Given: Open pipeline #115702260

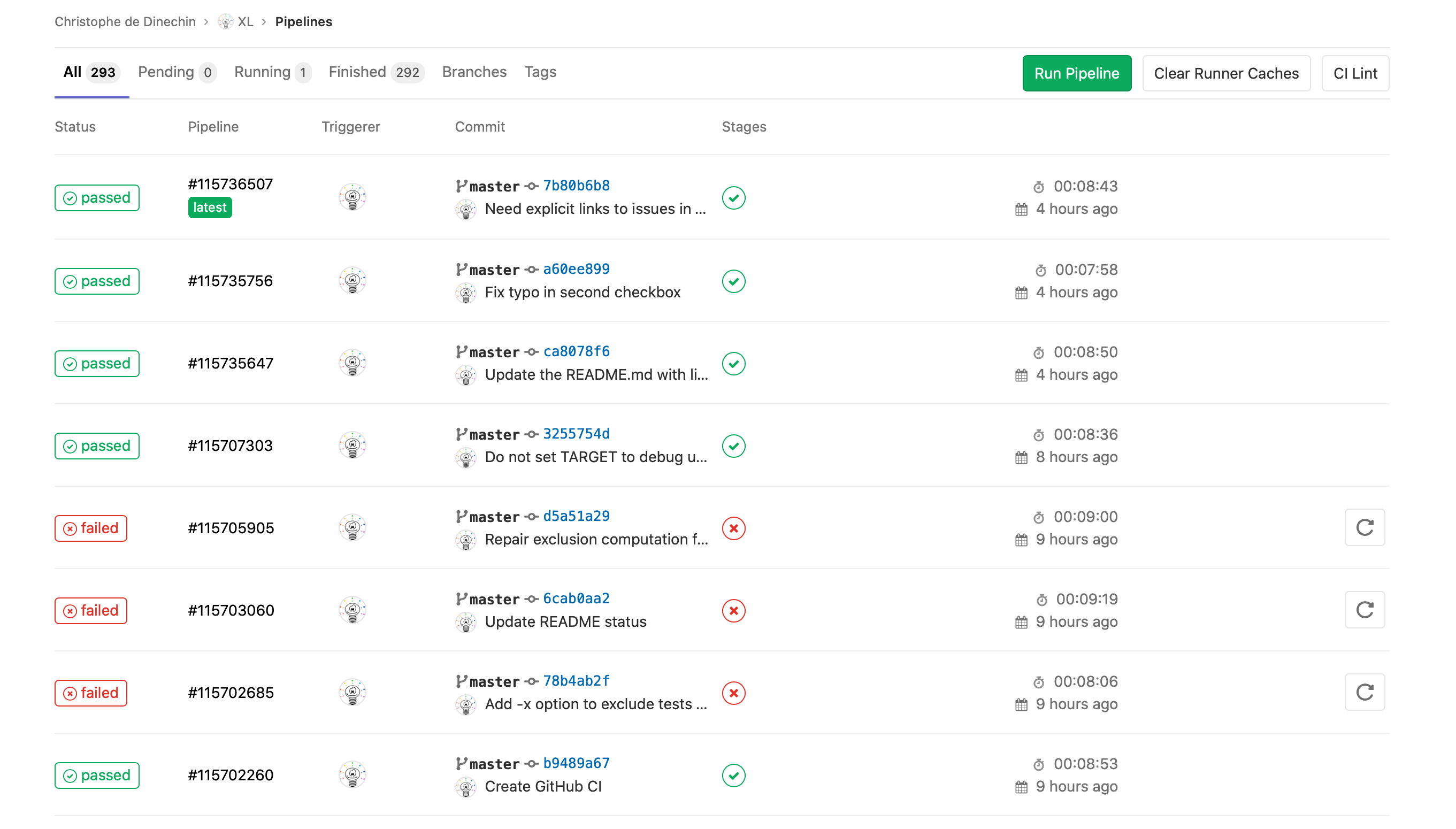Looking at the screenshot, I should click(x=231, y=776).
